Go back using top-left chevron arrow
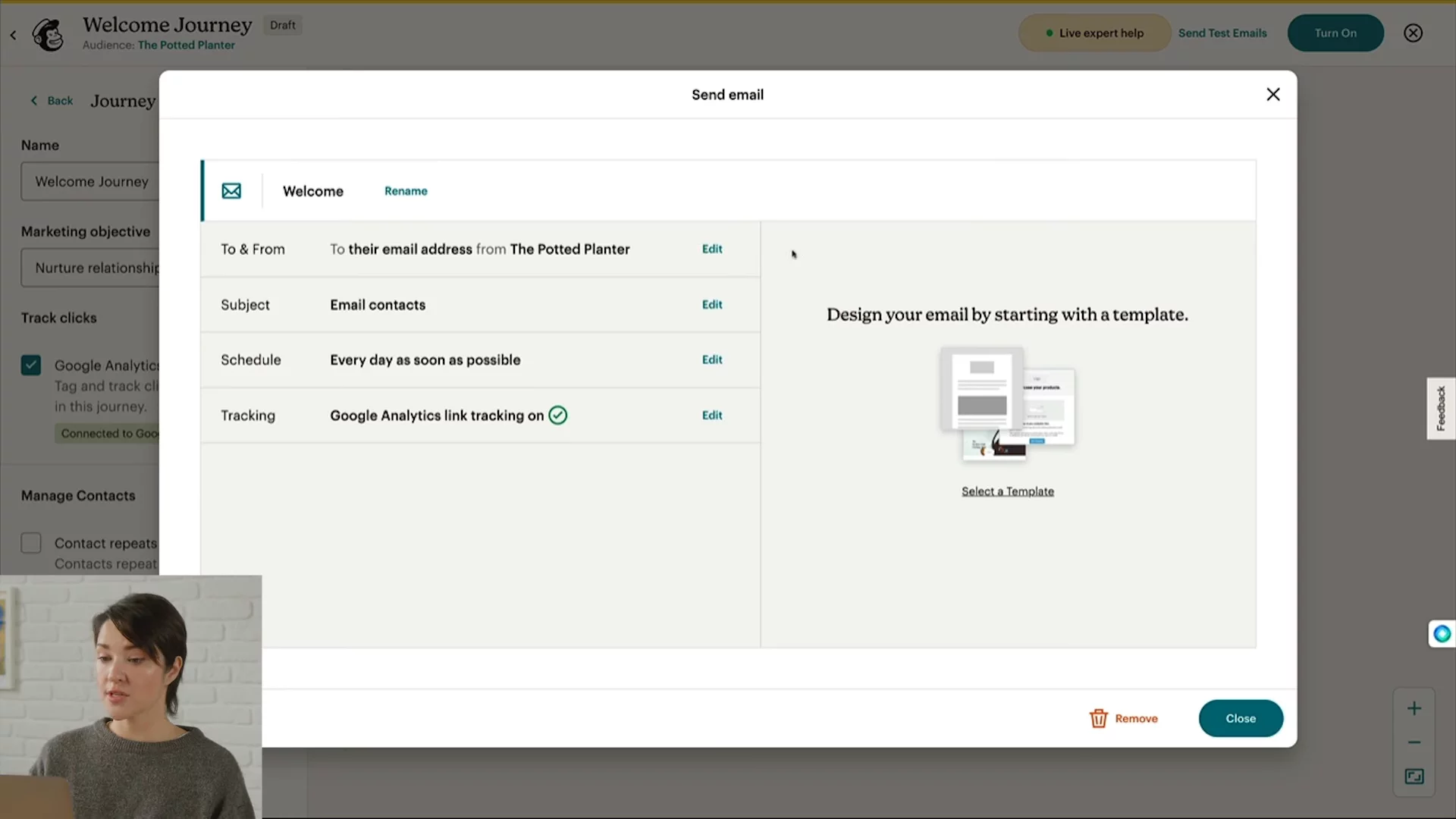 pos(13,35)
